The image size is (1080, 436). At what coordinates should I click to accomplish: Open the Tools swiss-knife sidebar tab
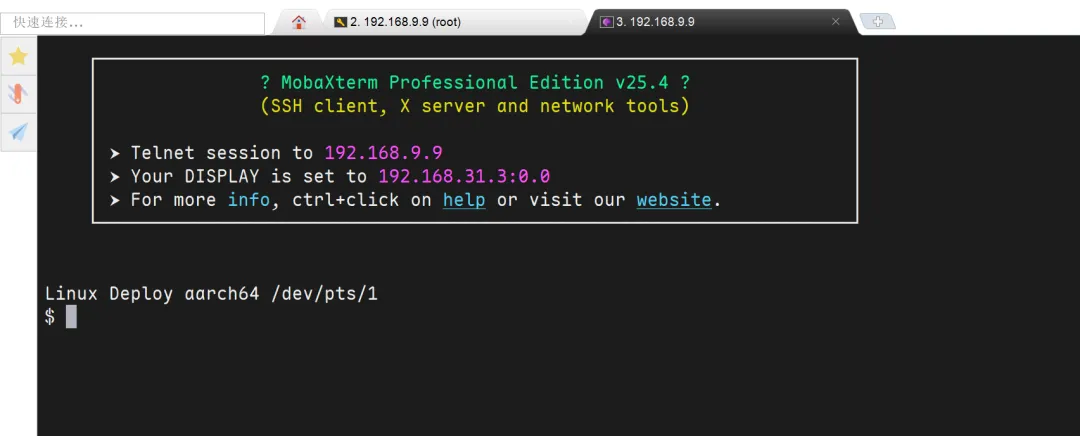pyautogui.click(x=18, y=94)
